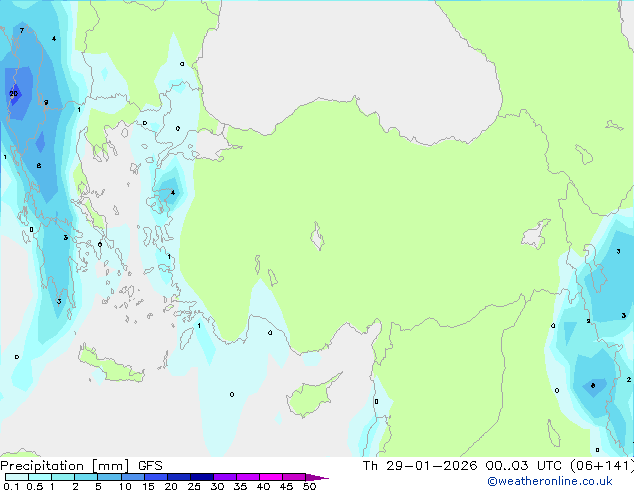Choose the 5 mm legend color box
Image resolution: width=634 pixels, height=490 pixels.
click(x=109, y=477)
